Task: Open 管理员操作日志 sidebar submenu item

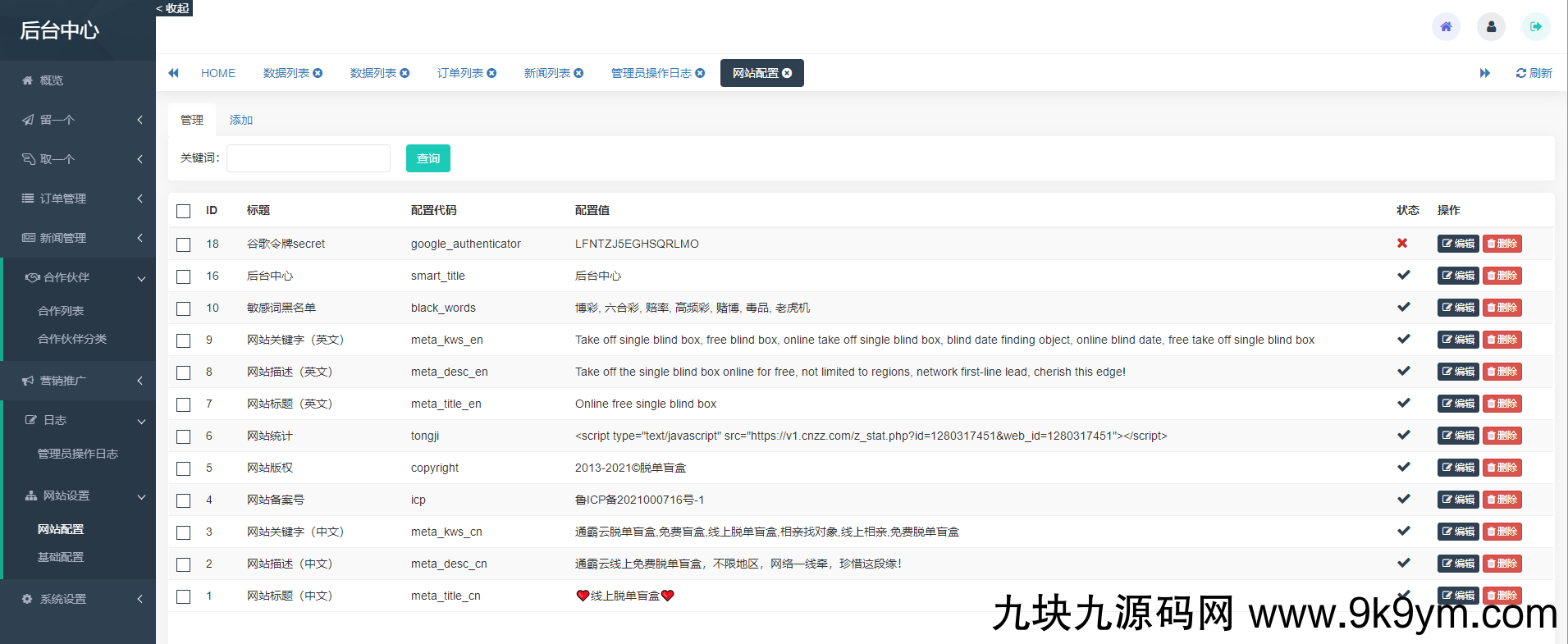Action: pyautogui.click(x=78, y=454)
